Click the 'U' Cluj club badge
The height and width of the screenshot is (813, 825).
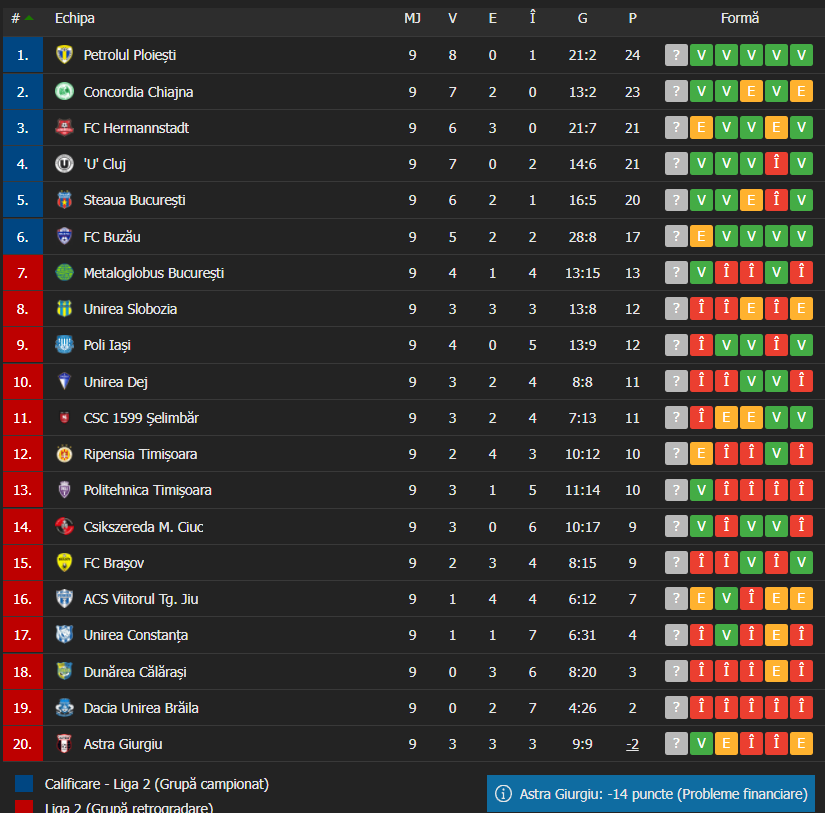64,164
